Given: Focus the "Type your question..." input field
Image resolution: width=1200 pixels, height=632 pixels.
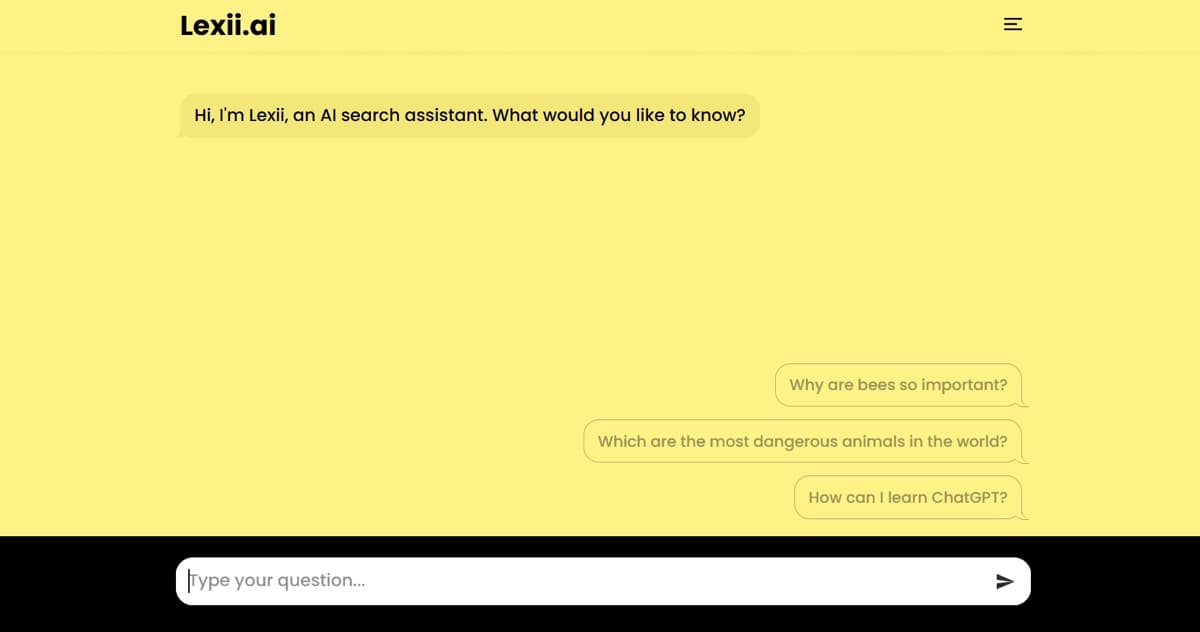Looking at the screenshot, I should pyautogui.click(x=603, y=581).
